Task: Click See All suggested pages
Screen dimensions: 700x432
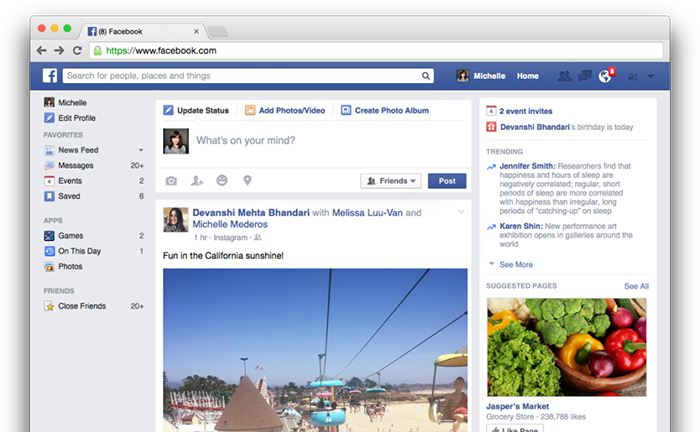Action: (636, 286)
